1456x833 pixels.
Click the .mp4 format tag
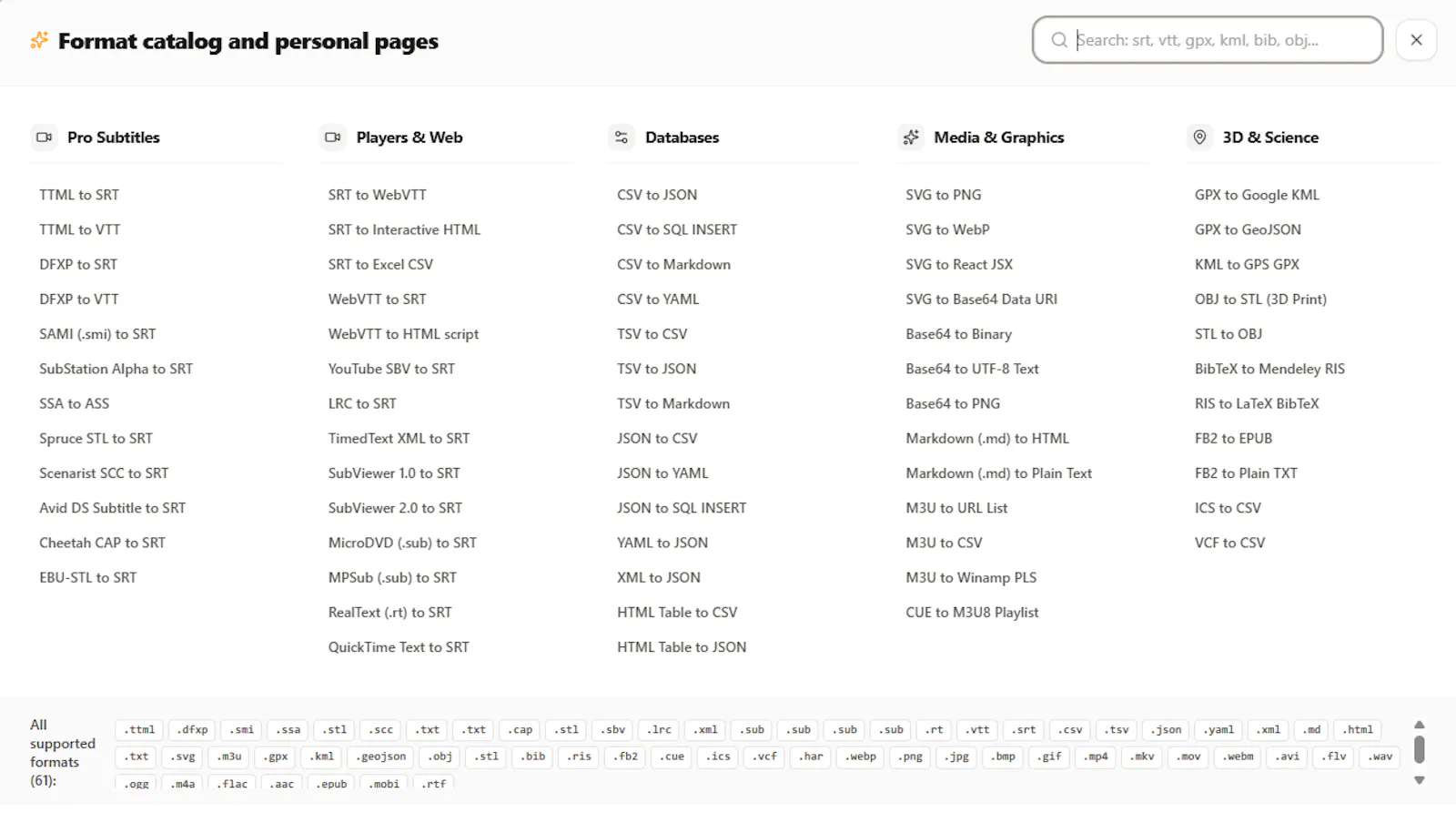1097,757
